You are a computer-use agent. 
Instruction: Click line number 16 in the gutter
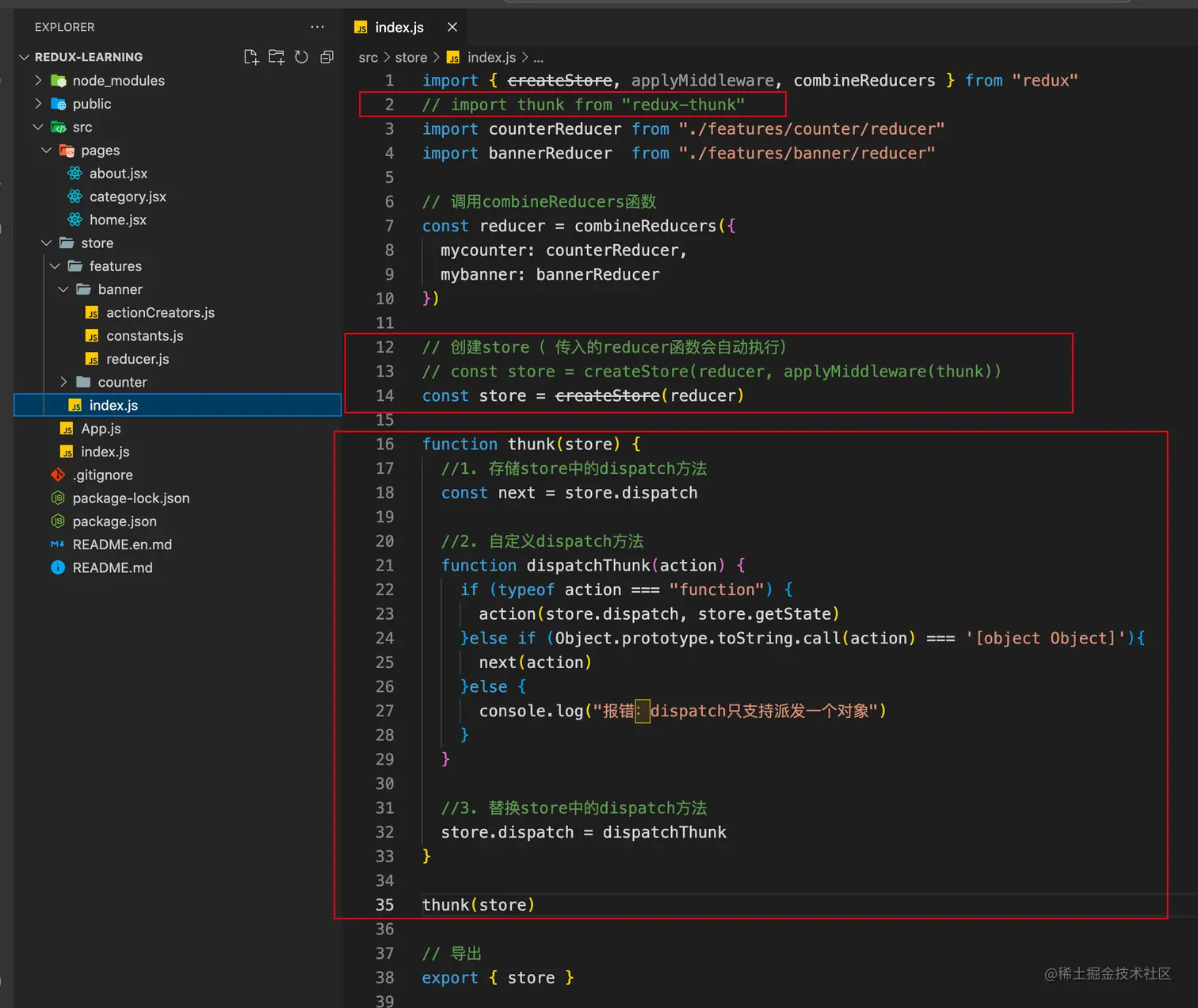tap(384, 444)
